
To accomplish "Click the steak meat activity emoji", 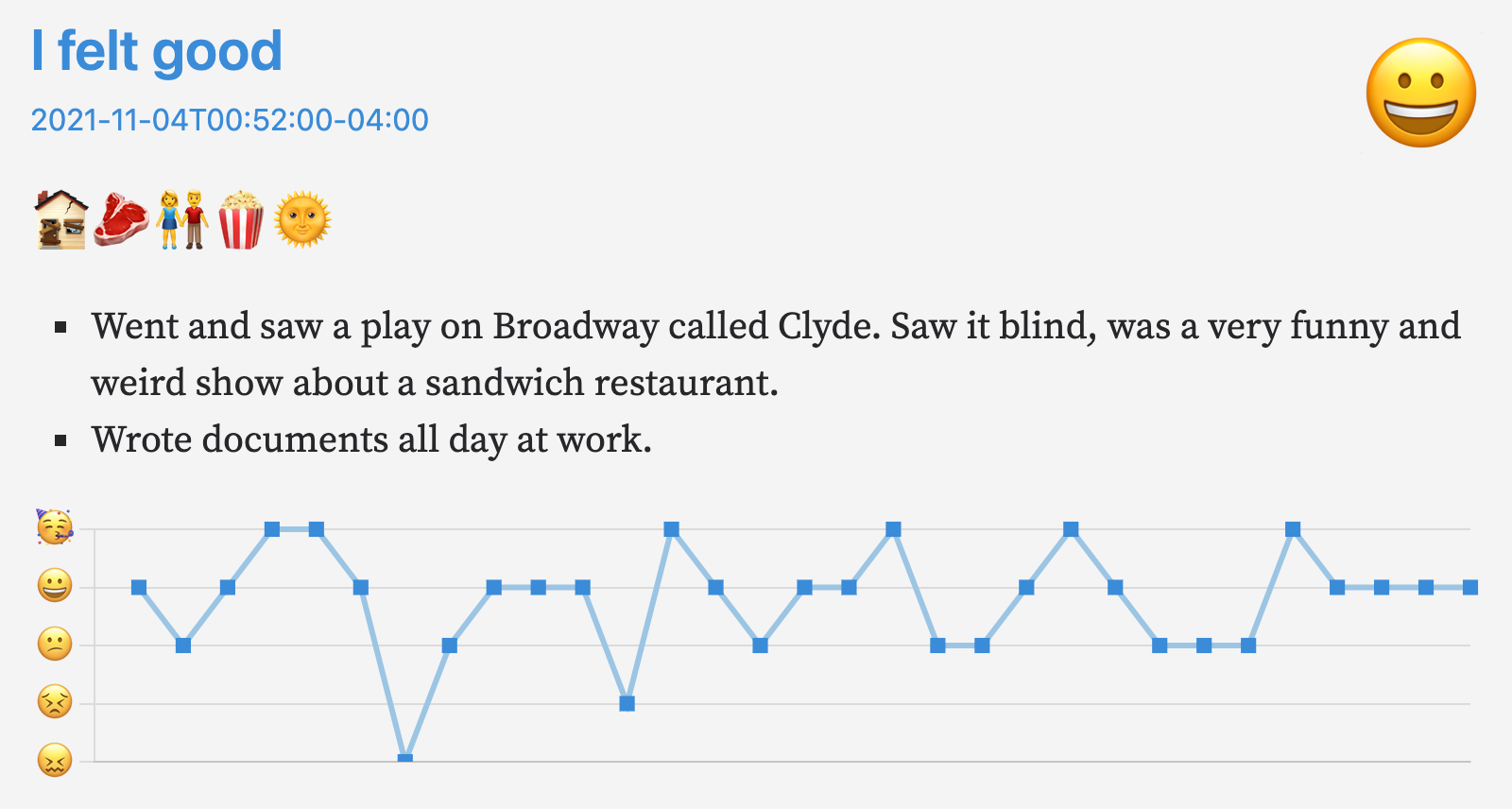I will tap(121, 219).
